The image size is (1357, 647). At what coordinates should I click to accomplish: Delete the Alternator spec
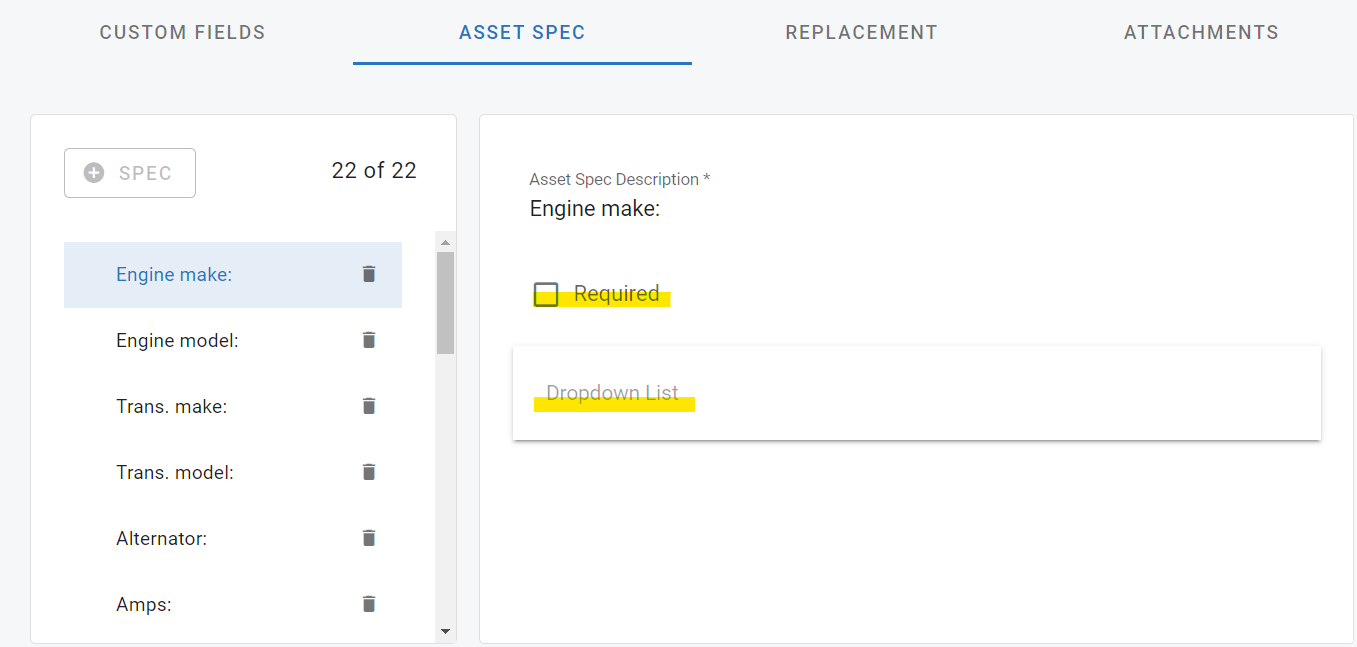pos(369,538)
